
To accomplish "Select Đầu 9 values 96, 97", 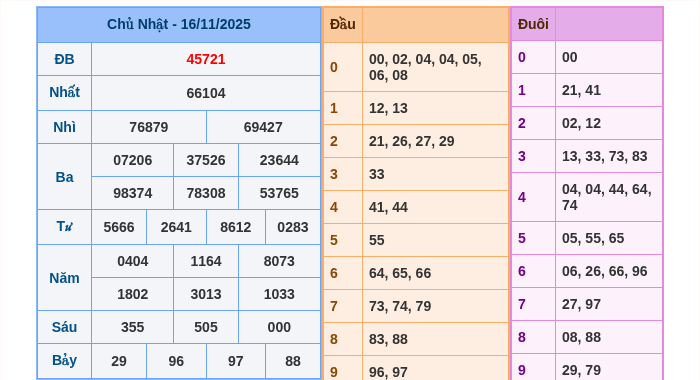I will click(388, 372).
